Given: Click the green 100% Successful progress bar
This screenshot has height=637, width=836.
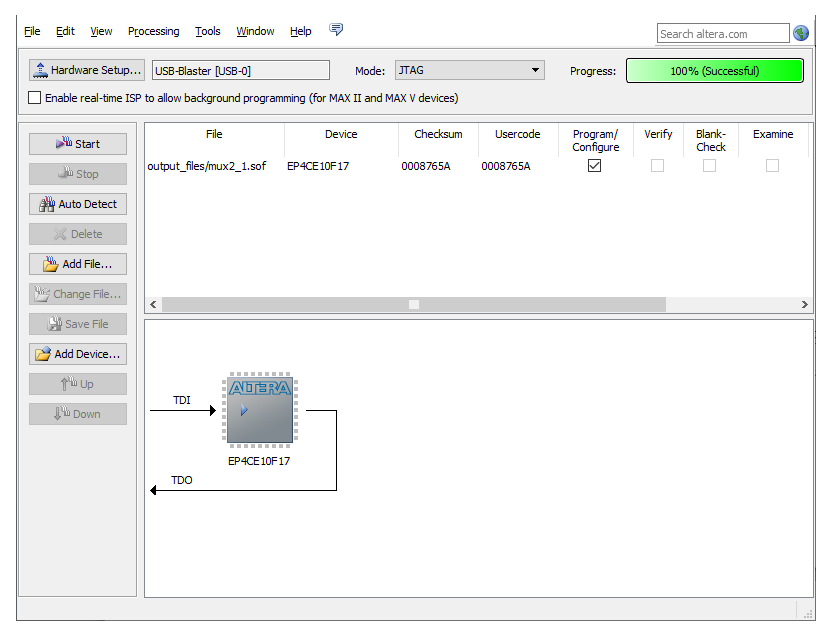Looking at the screenshot, I should coord(714,71).
